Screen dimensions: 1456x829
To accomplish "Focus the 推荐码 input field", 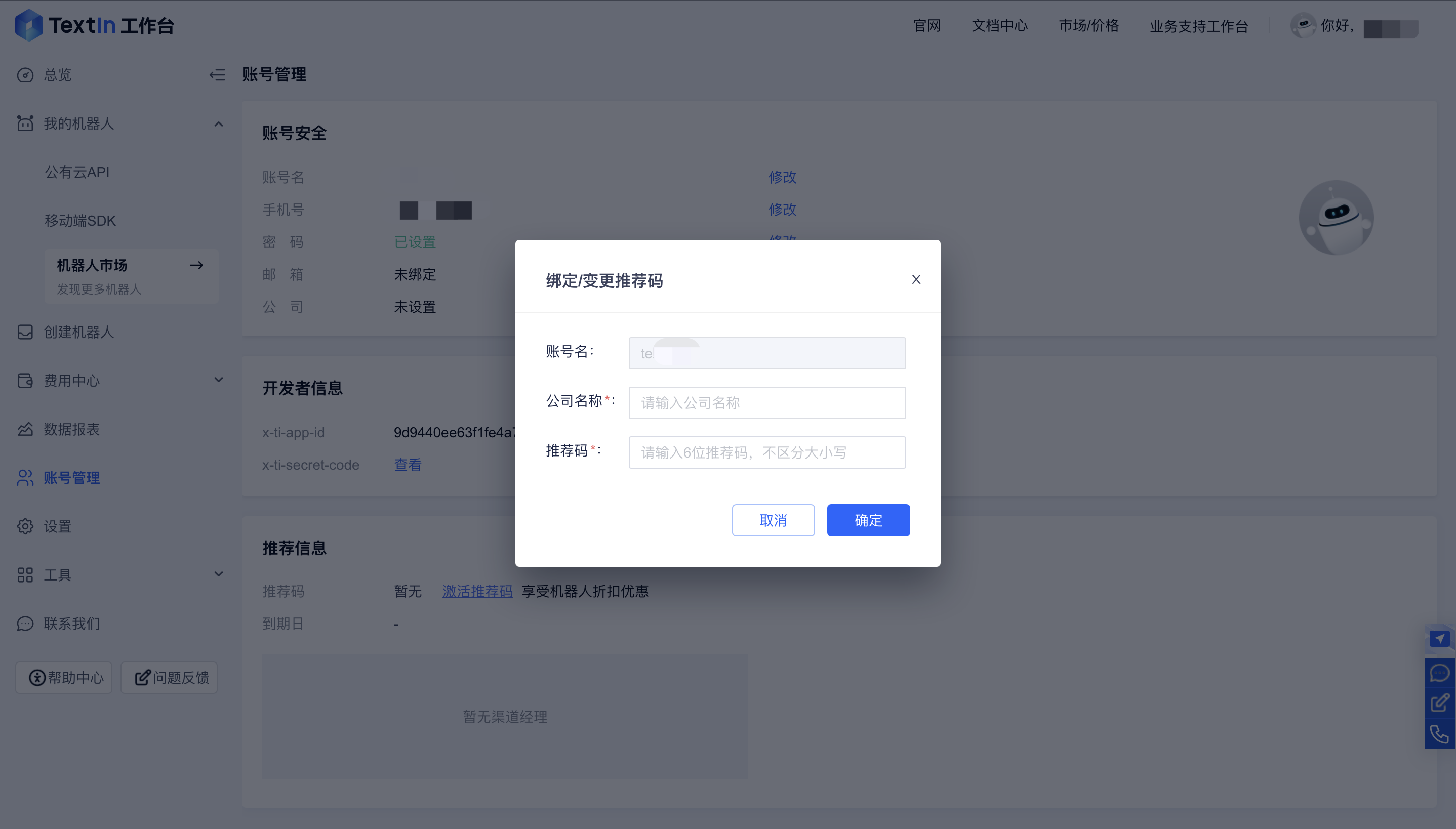I will [767, 452].
